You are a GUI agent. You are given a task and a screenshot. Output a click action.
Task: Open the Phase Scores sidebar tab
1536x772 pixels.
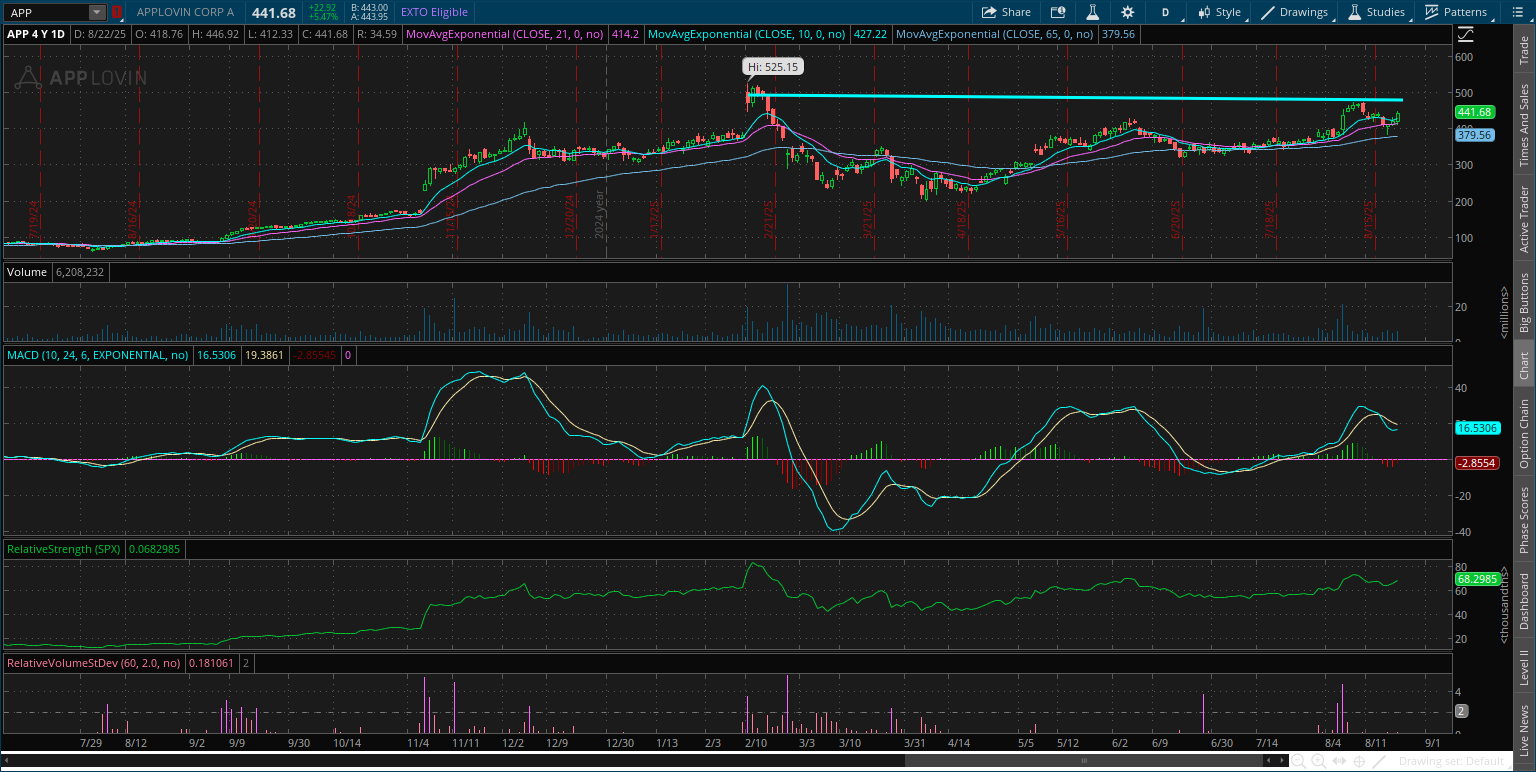(x=1524, y=519)
